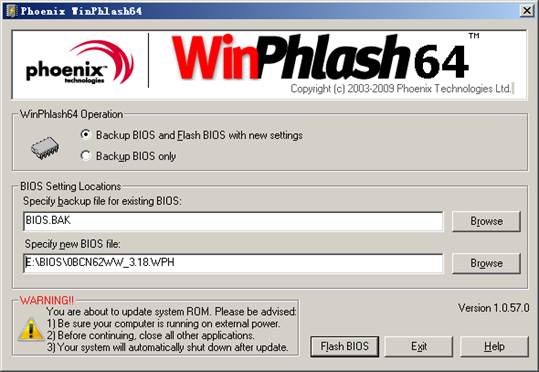This screenshot has height=372, width=539.
Task: Click the WinPhlash64 title bar app icon
Action: [11, 11]
